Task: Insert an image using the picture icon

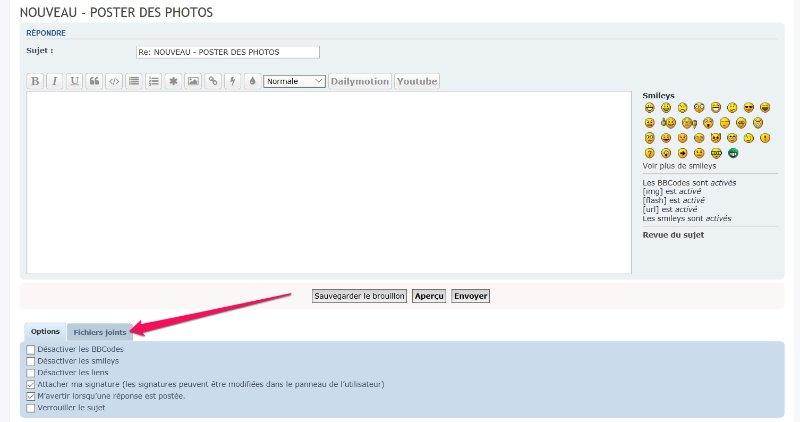Action: point(193,81)
